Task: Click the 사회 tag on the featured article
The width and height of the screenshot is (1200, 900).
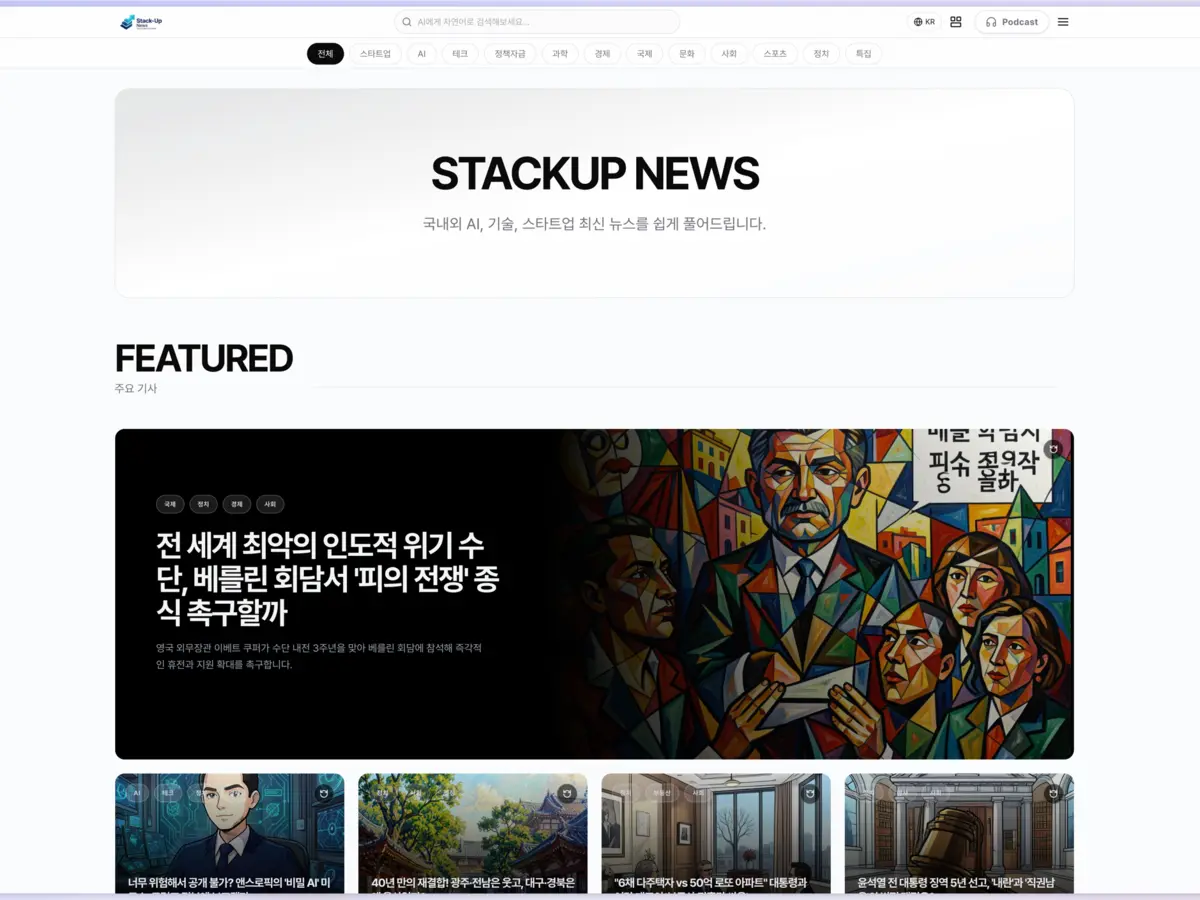Action: (270, 505)
